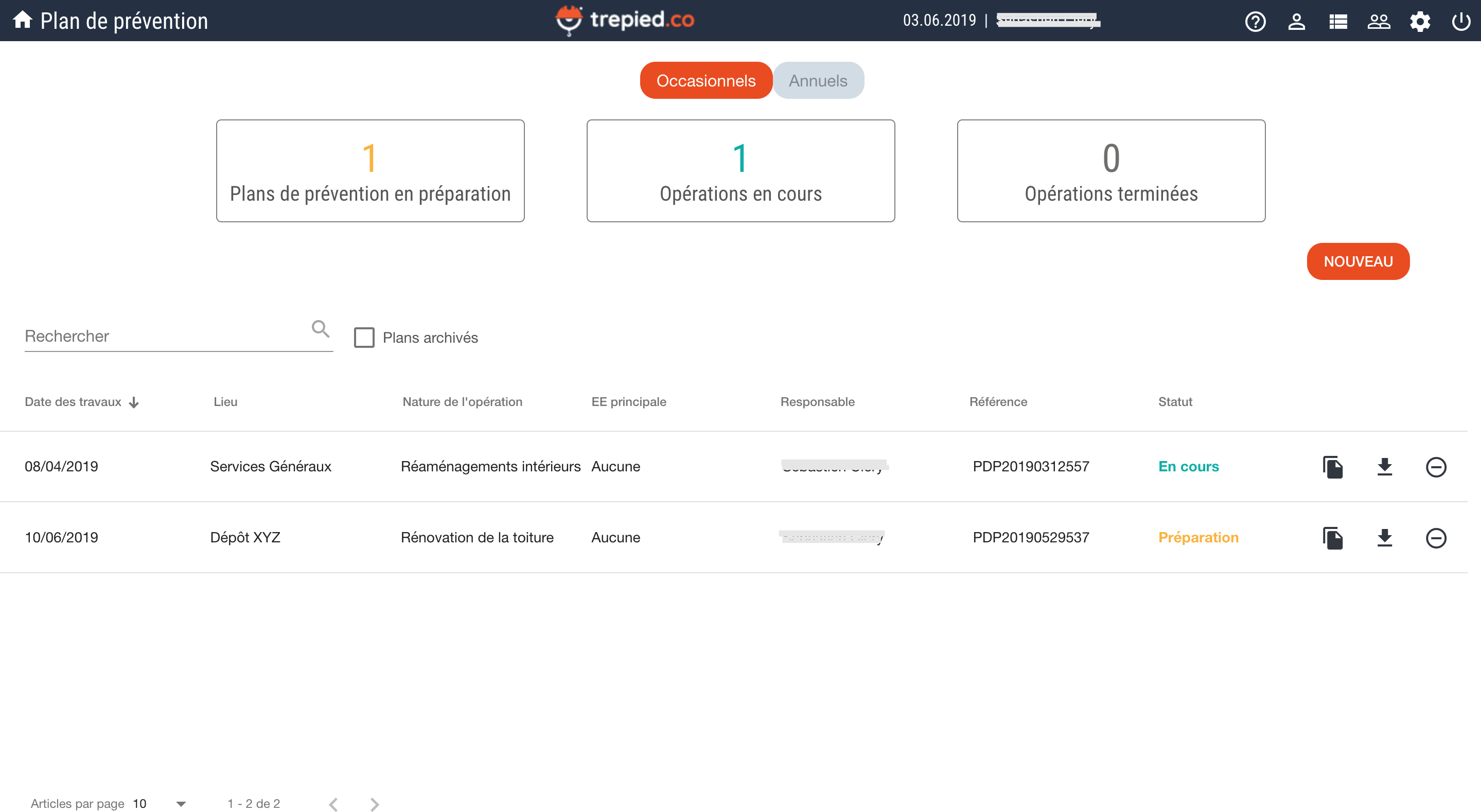Toggle the Plans archivés checkbox
Viewport: 1481px width, 812px height.
364,337
